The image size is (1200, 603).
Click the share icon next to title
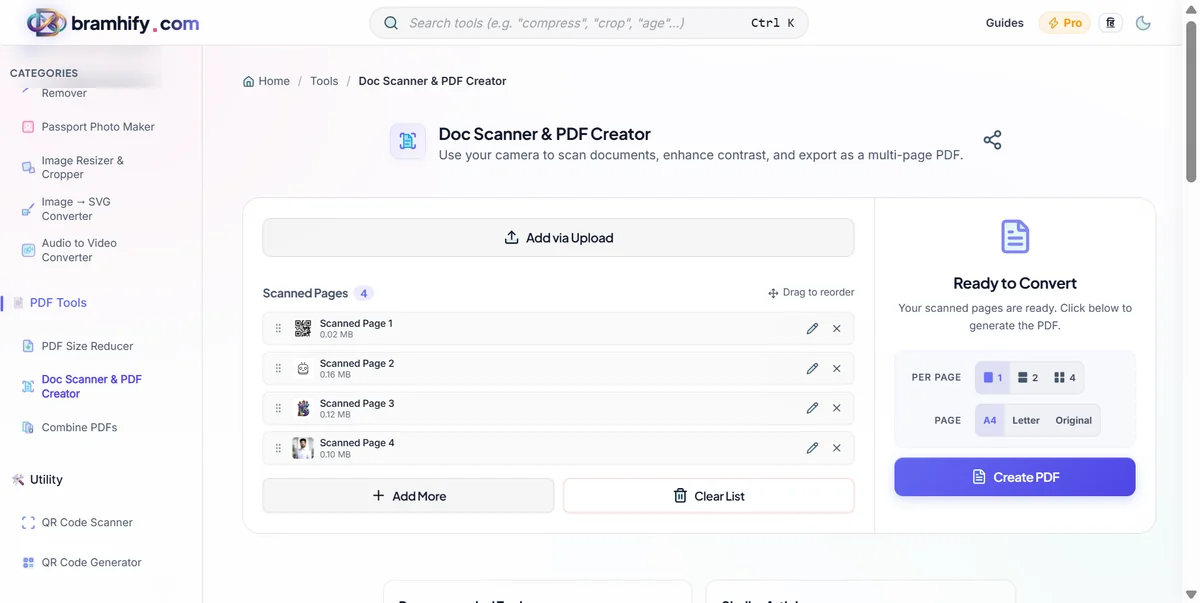[x=992, y=140]
